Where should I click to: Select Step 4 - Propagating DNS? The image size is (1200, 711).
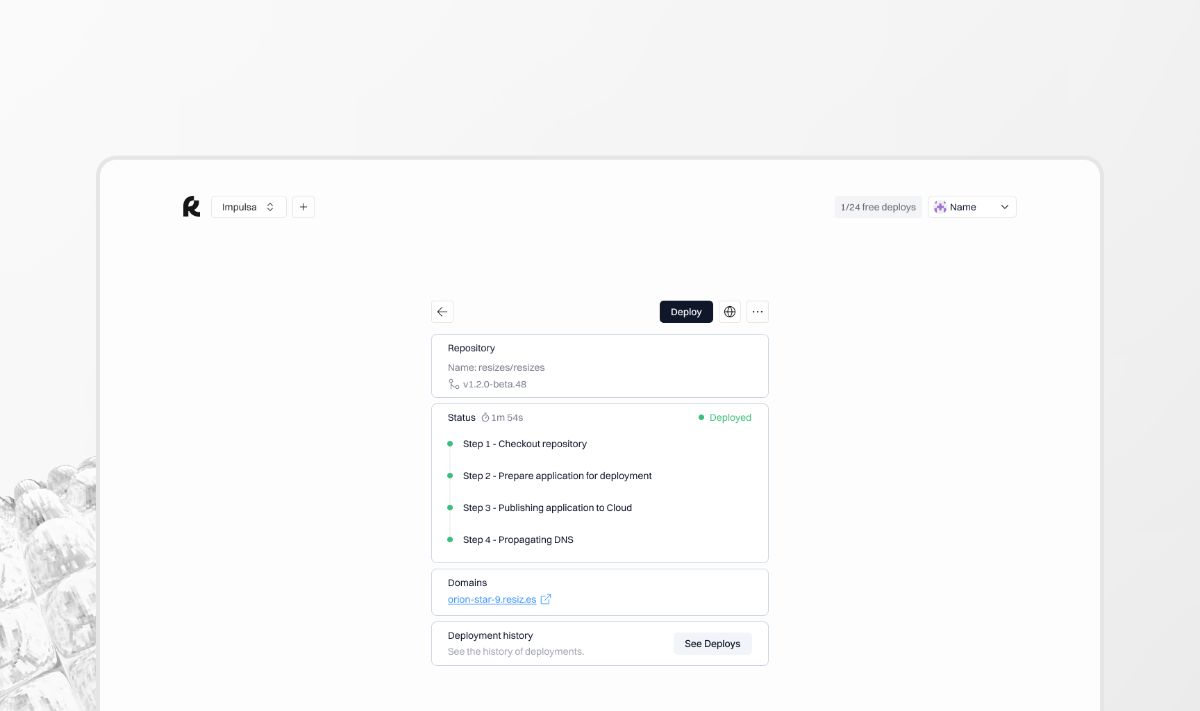coord(518,540)
